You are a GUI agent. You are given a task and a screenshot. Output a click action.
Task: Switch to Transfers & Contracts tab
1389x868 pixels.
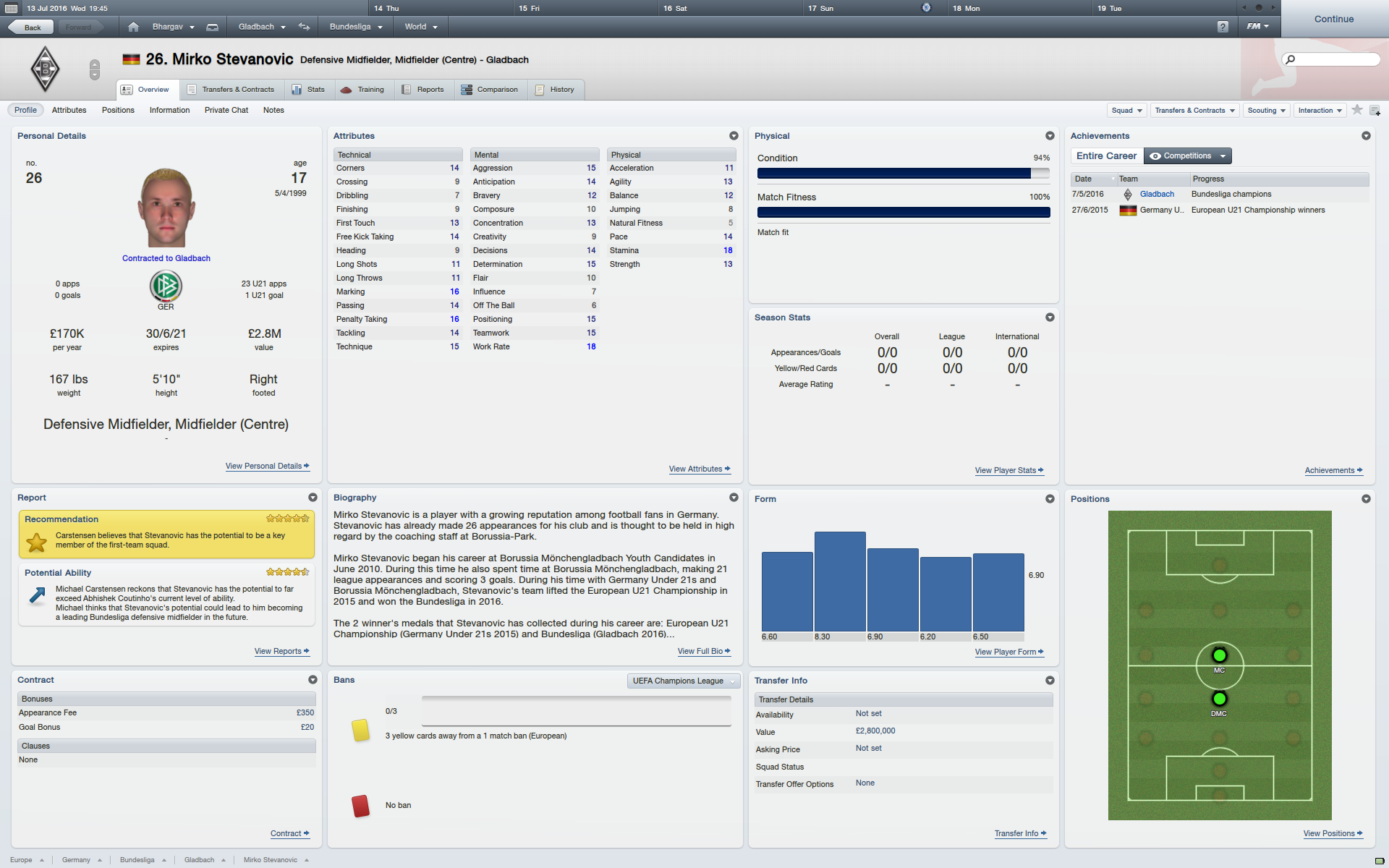point(231,90)
